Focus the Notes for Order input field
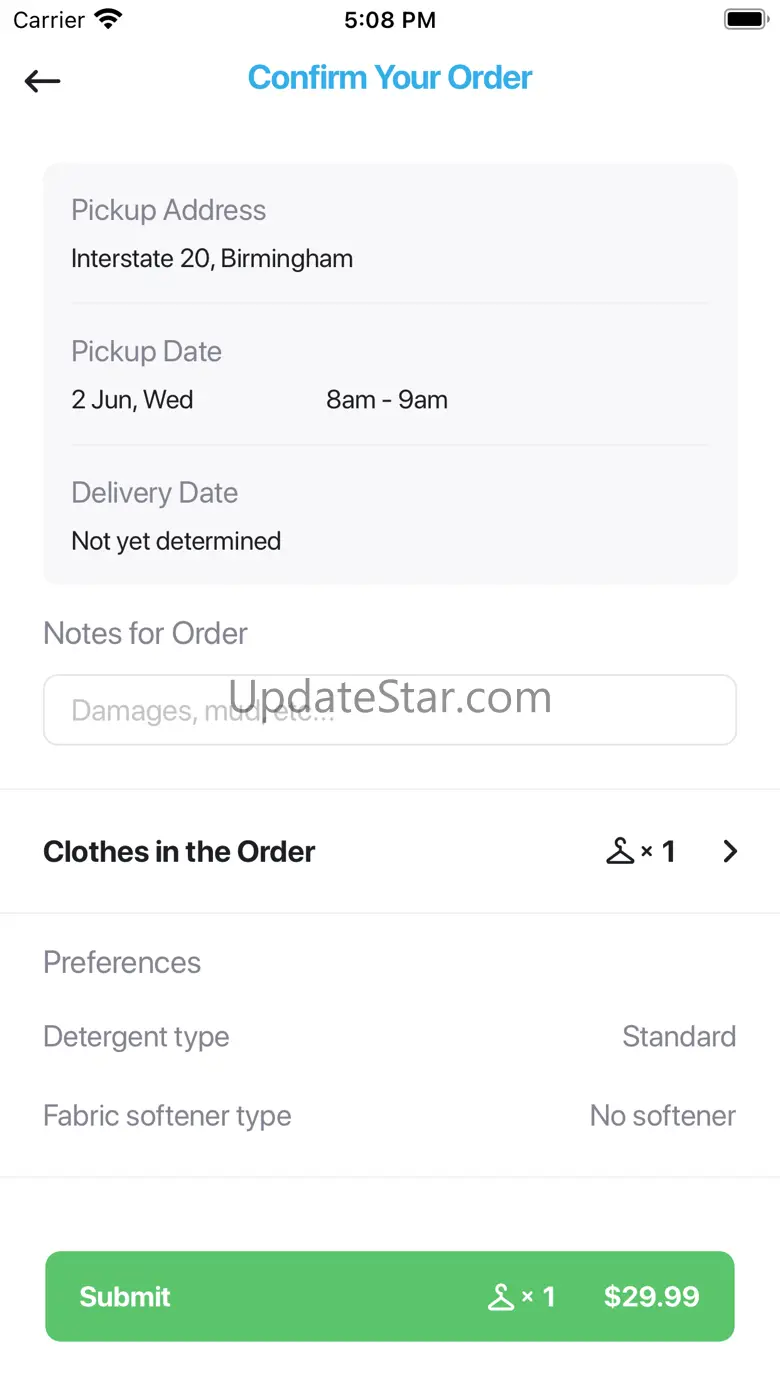780x1387 pixels. 390,710
